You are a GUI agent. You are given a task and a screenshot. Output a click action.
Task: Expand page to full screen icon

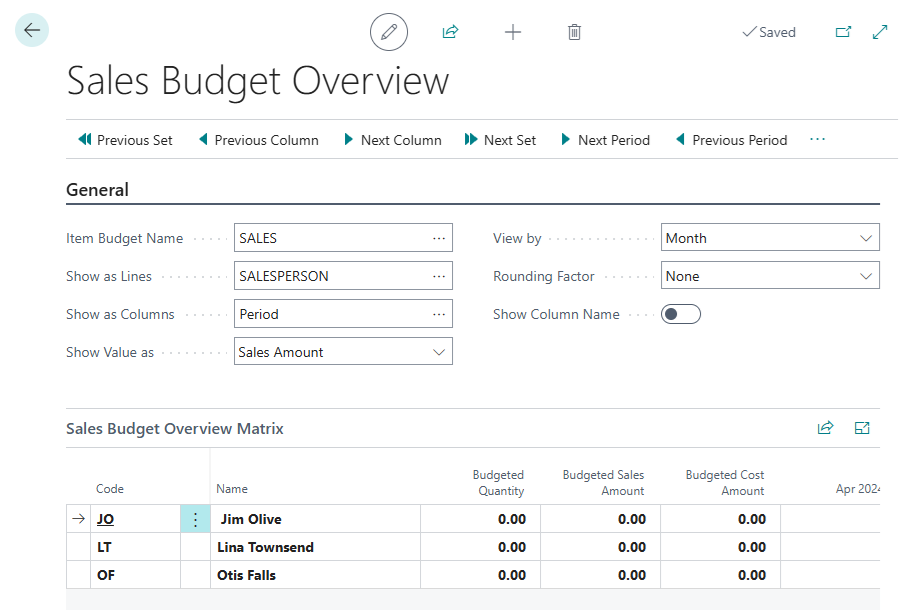click(x=880, y=32)
